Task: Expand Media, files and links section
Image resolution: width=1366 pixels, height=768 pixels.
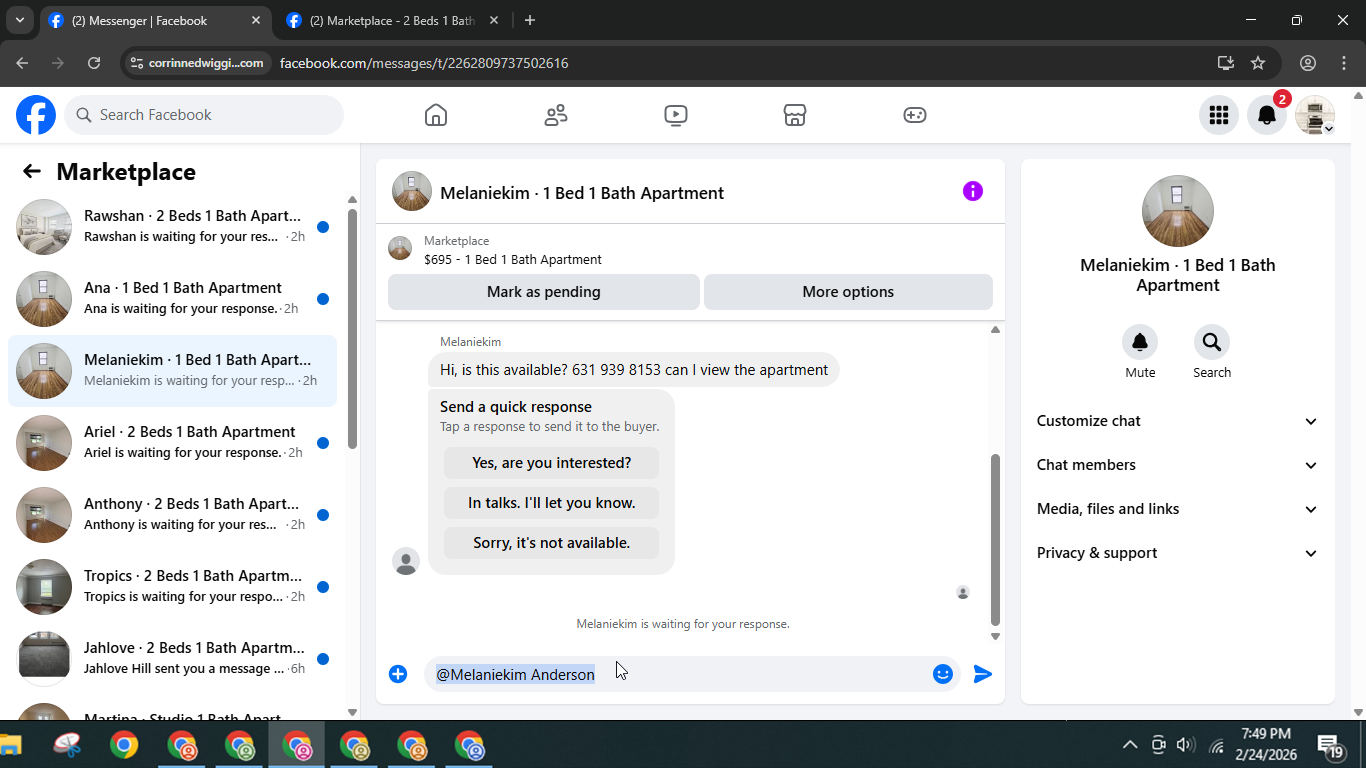Action: coord(1178,509)
